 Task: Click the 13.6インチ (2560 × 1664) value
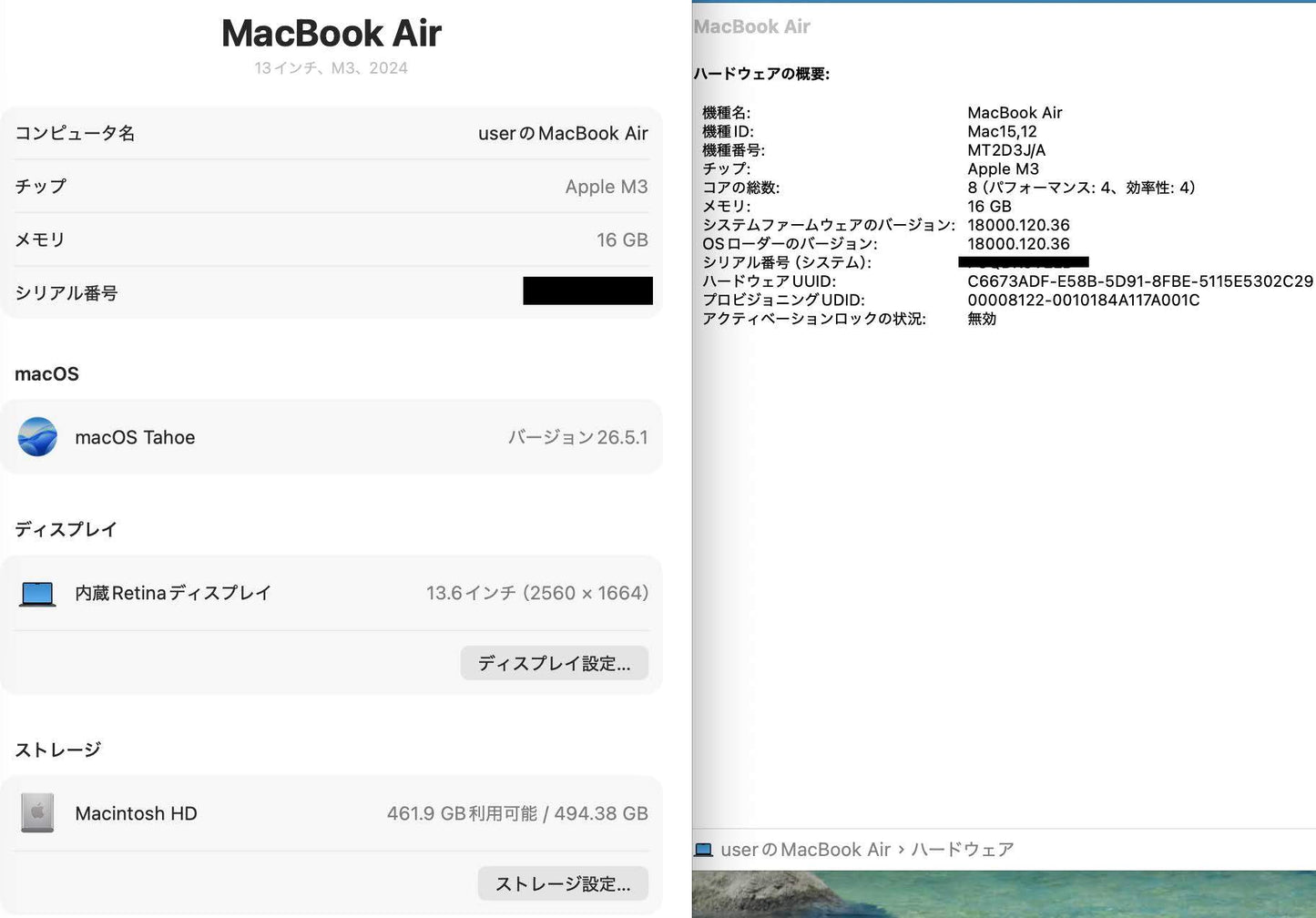tap(537, 593)
